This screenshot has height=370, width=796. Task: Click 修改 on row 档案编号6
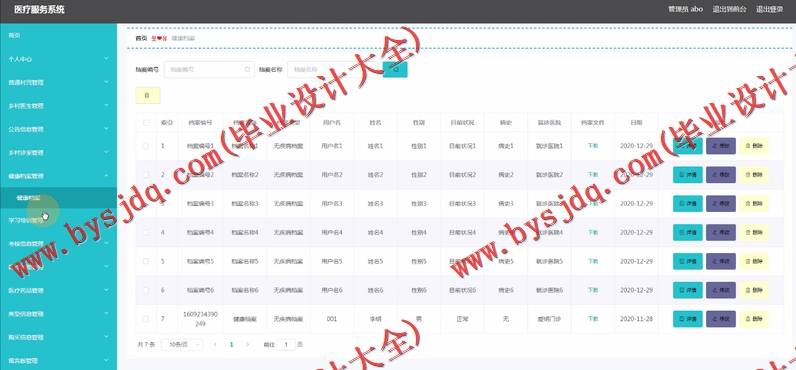(x=721, y=290)
